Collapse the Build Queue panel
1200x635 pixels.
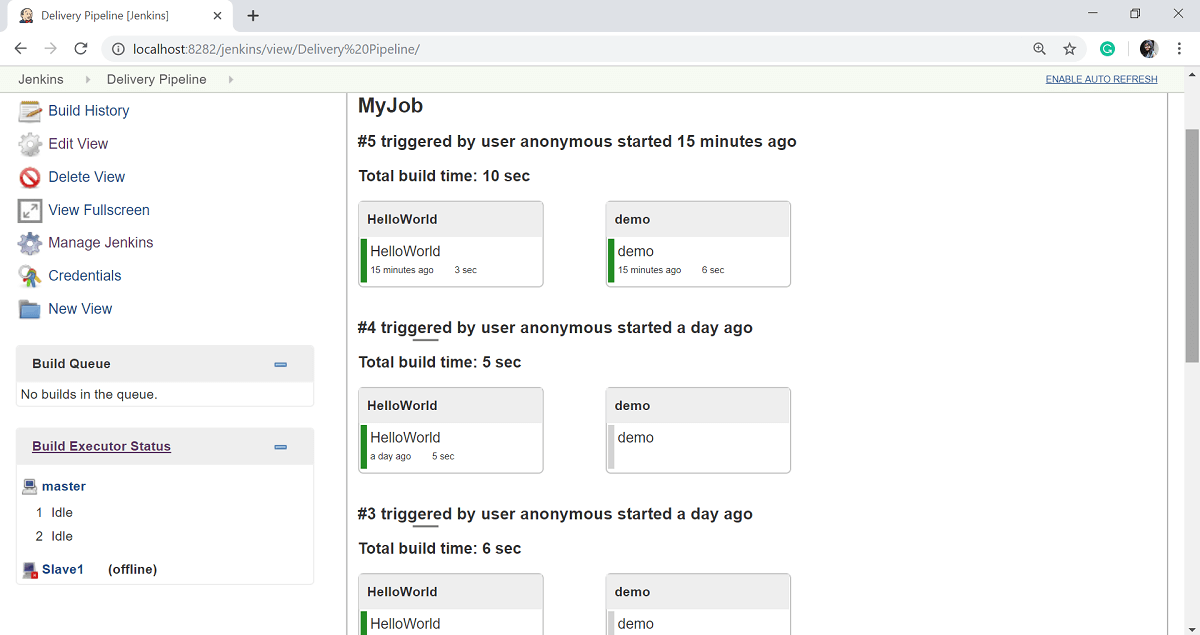(x=281, y=365)
